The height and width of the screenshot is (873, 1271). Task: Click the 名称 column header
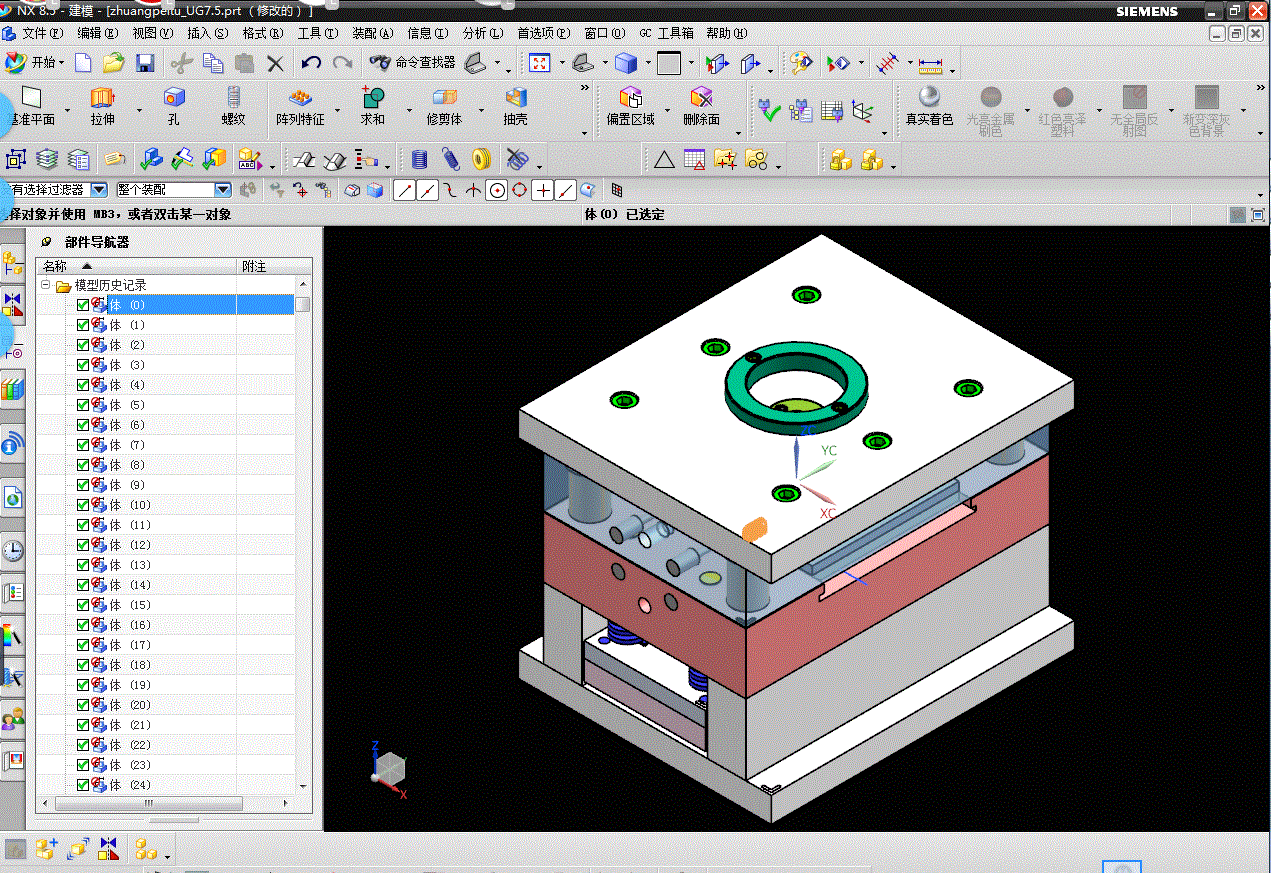tap(56, 266)
